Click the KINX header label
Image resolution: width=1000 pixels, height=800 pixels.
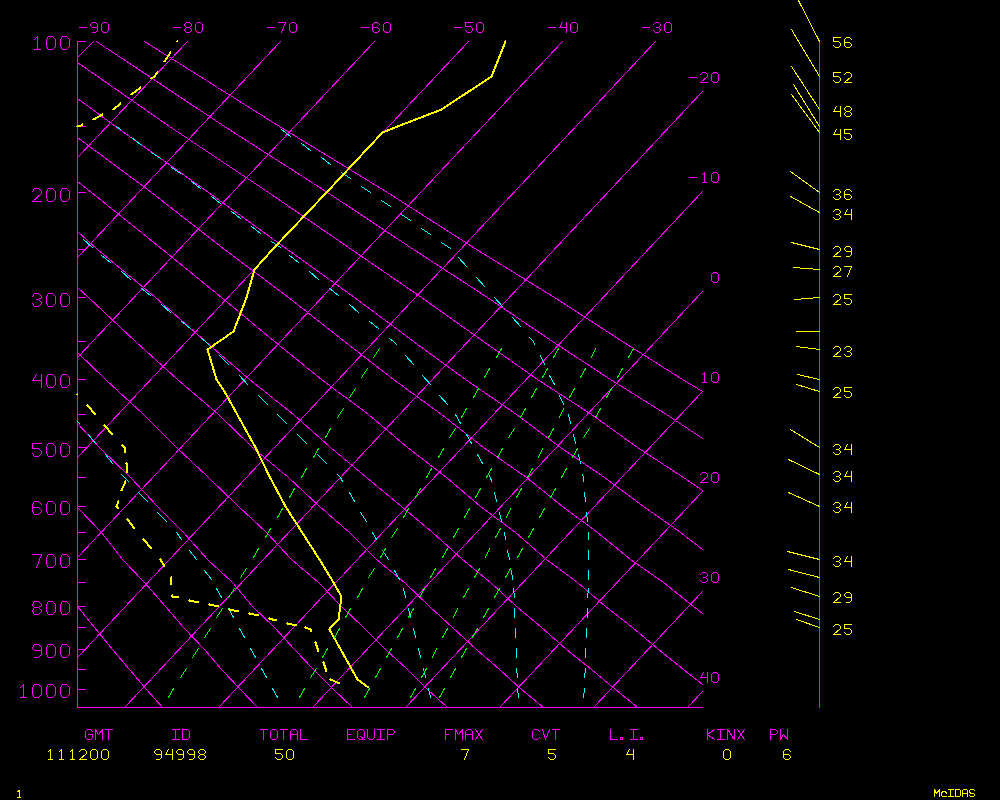pos(726,735)
